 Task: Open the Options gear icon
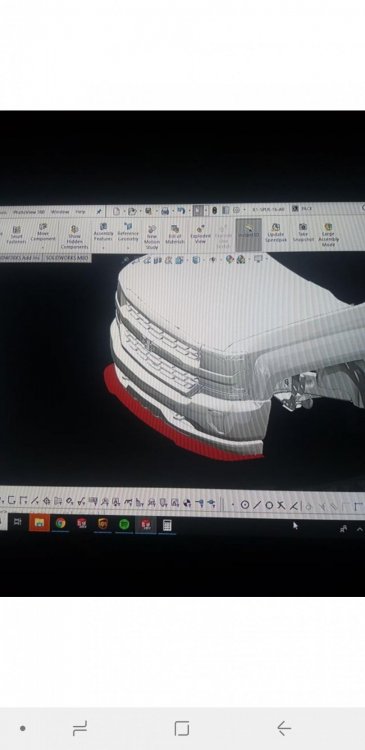[236, 210]
